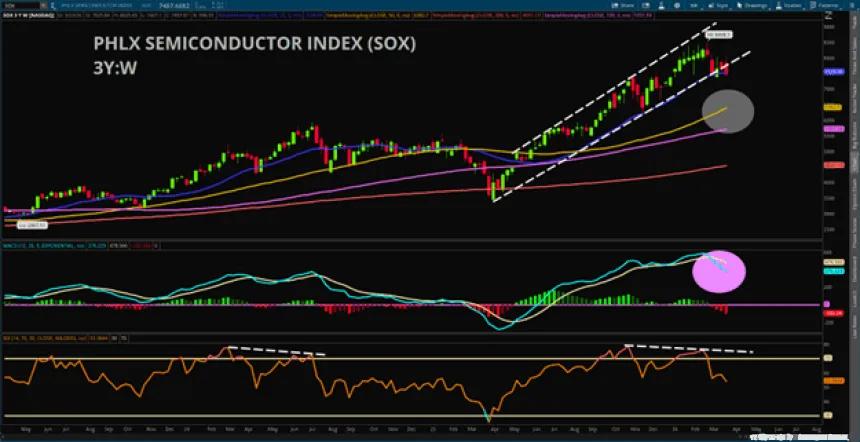Open the Patterns menu

coord(824,5)
